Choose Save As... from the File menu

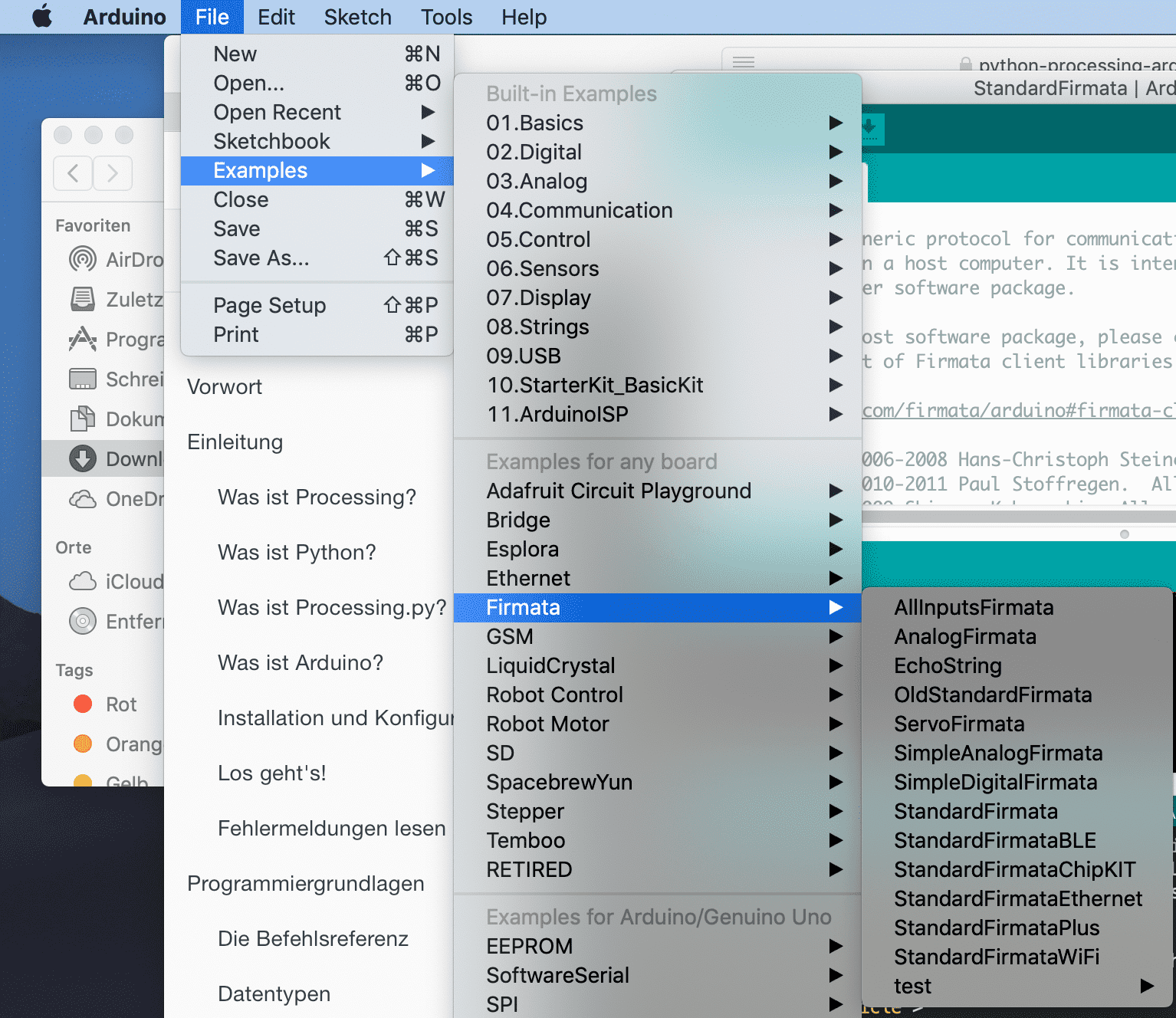[x=317, y=258]
